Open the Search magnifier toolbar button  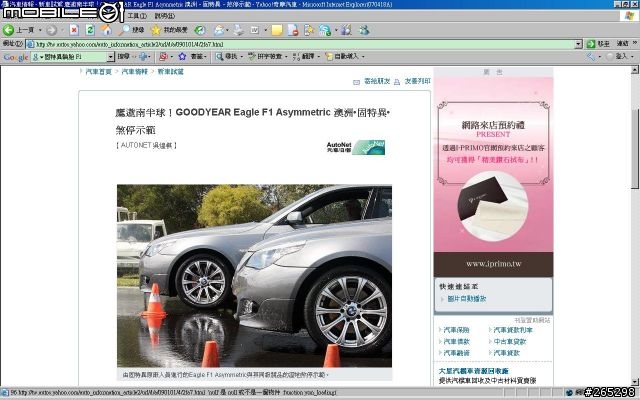tap(131, 30)
